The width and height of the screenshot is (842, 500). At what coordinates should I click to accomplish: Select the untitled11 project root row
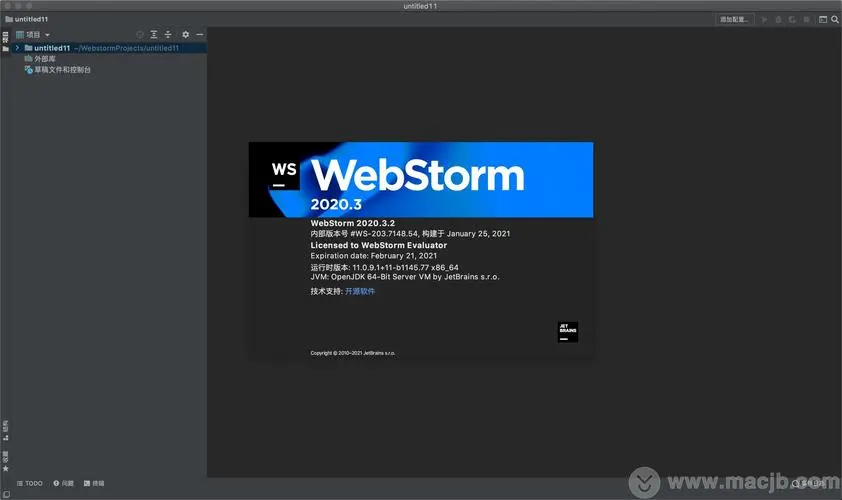tap(108, 48)
